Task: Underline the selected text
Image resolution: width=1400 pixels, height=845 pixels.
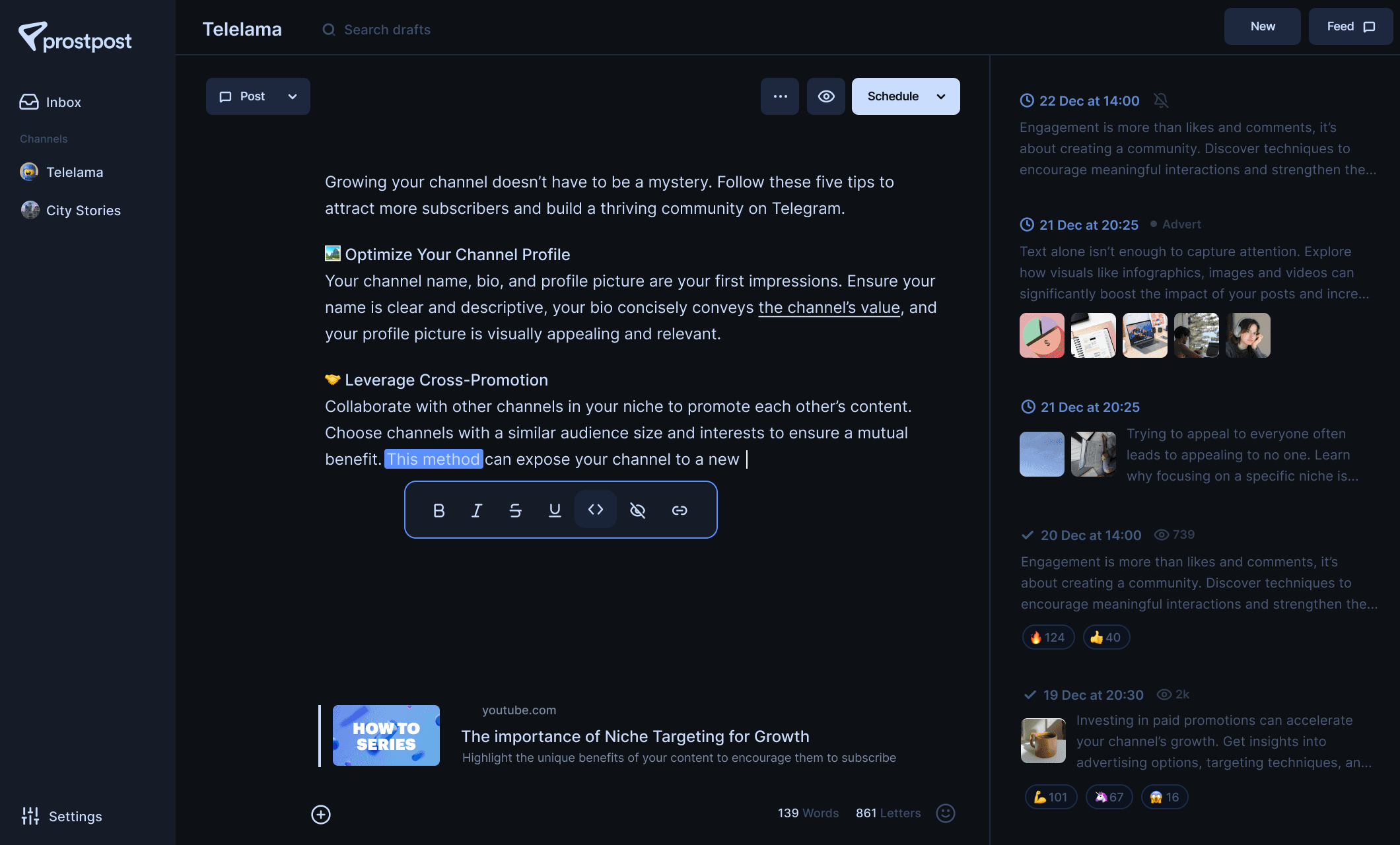Action: click(x=555, y=510)
